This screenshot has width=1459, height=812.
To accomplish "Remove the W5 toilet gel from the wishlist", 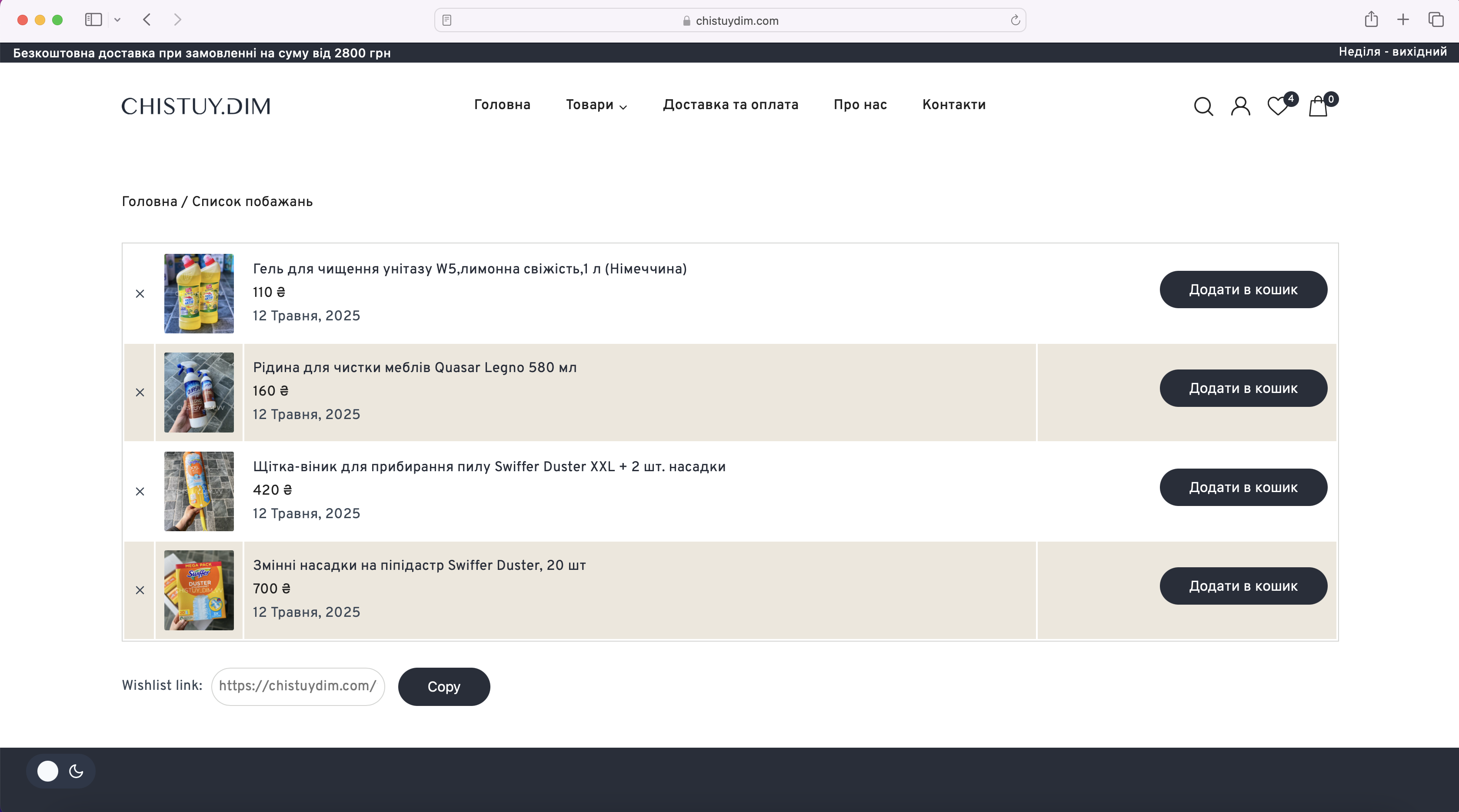I will coord(140,293).
